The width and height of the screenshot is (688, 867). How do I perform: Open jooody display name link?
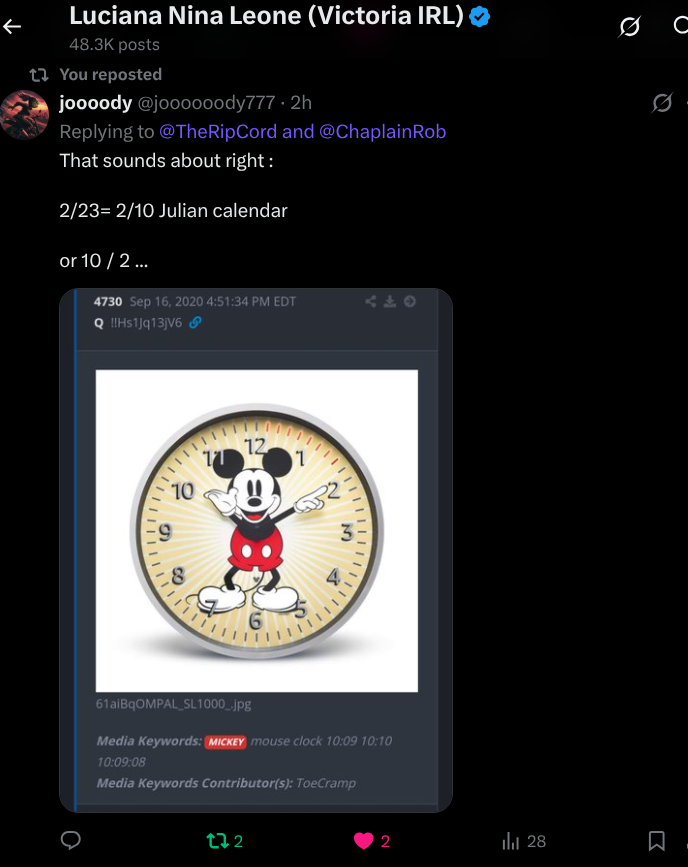tap(96, 103)
